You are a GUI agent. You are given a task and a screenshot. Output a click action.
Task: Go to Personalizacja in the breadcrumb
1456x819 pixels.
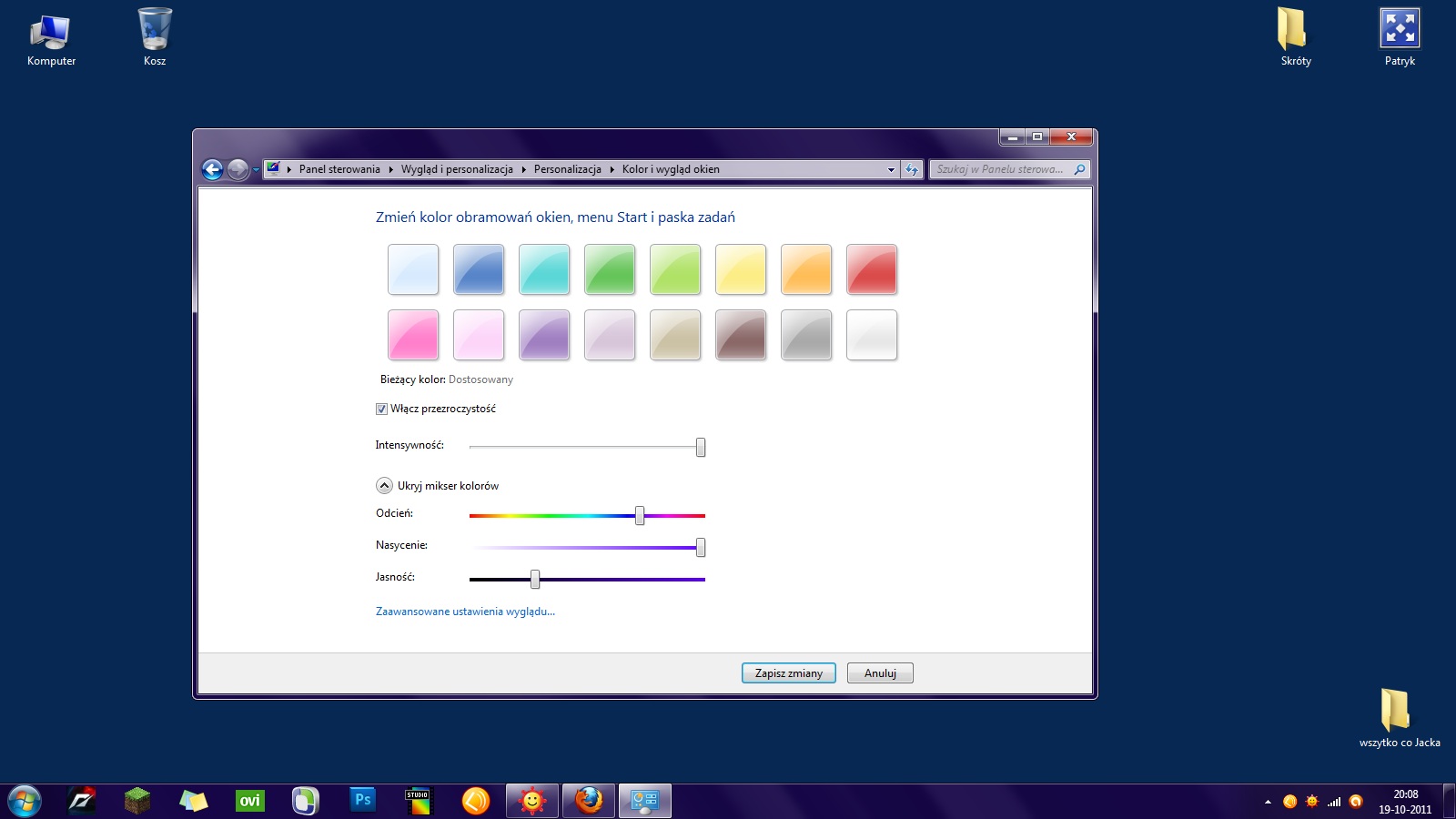coord(567,169)
